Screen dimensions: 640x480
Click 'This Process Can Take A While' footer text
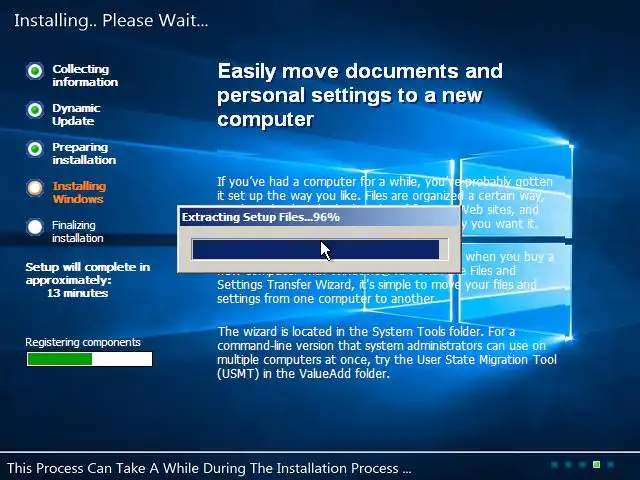pos(209,468)
